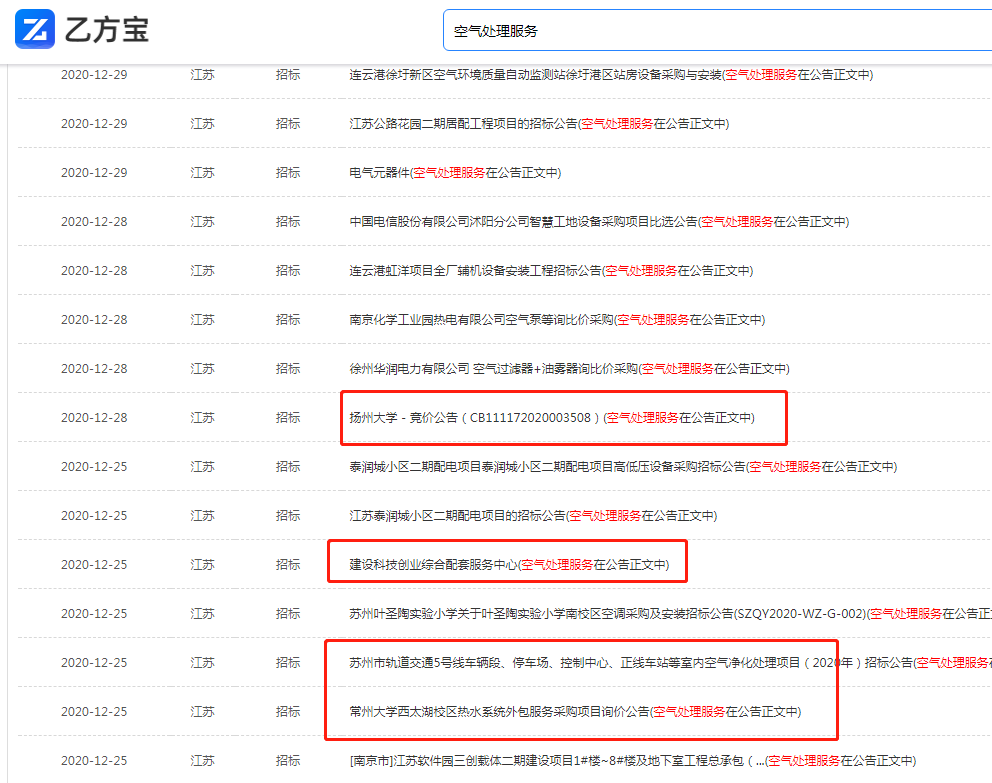
Task: Click 江苏 region in the 苏州市轨道交通 row
Action: (202, 663)
